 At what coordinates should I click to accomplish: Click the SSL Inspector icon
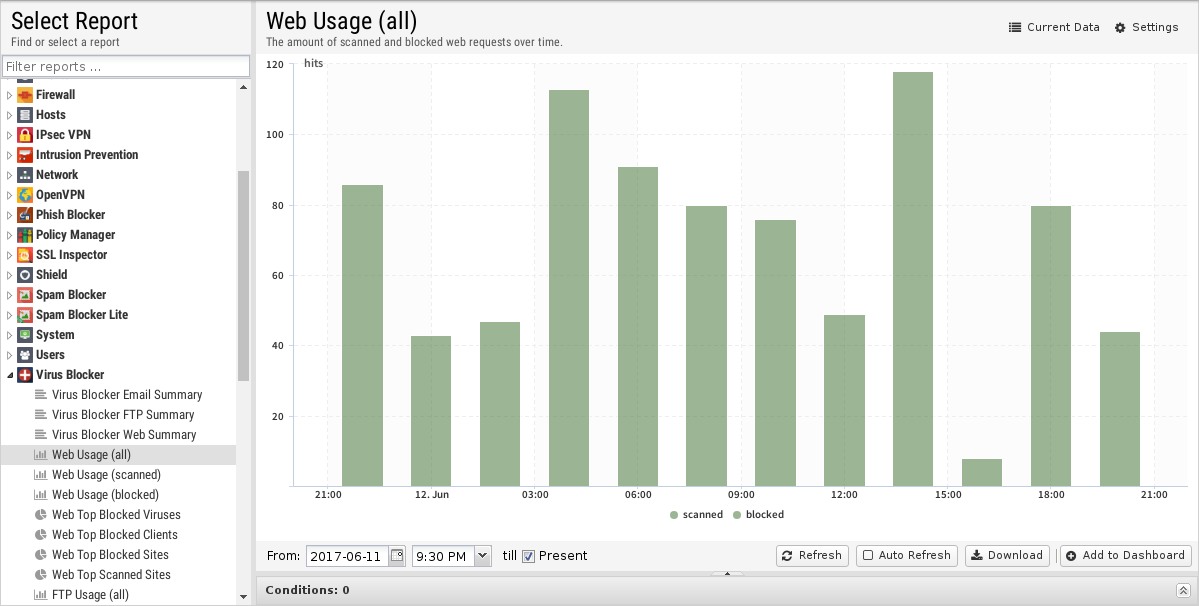[x=25, y=255]
